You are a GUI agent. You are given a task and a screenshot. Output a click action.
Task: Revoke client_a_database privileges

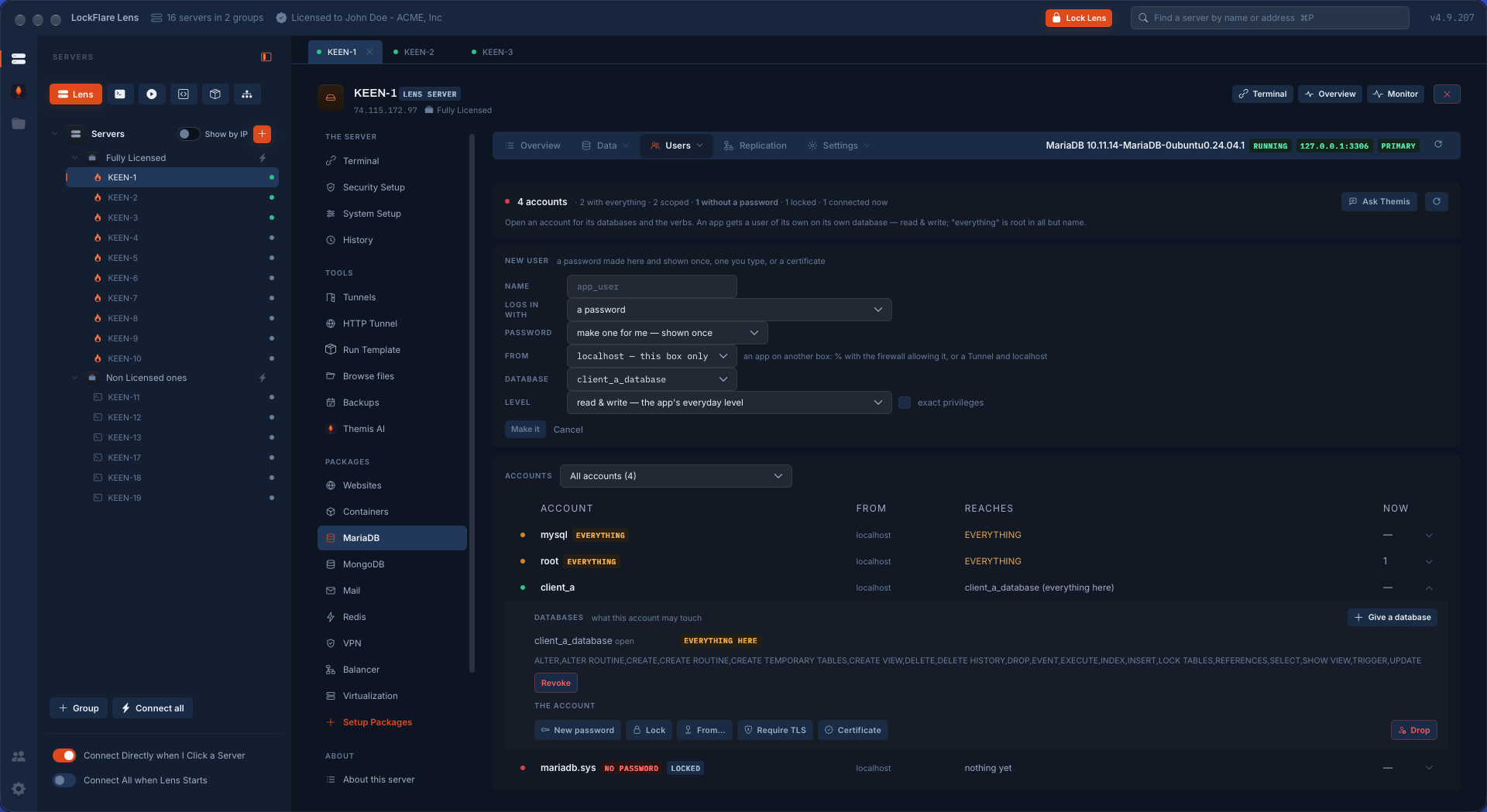[555, 683]
